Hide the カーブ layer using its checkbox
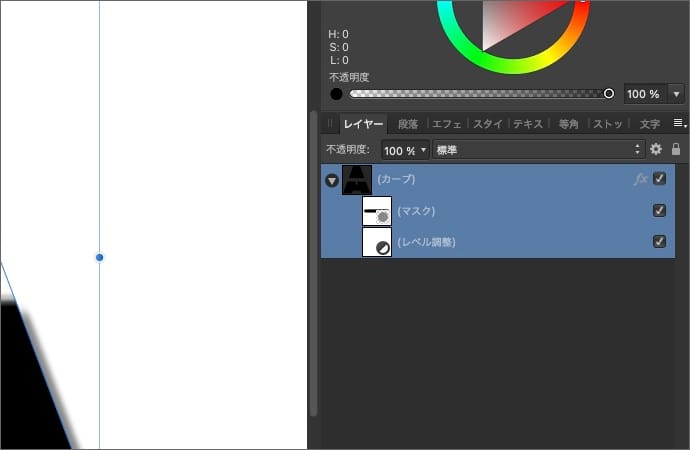 660,179
